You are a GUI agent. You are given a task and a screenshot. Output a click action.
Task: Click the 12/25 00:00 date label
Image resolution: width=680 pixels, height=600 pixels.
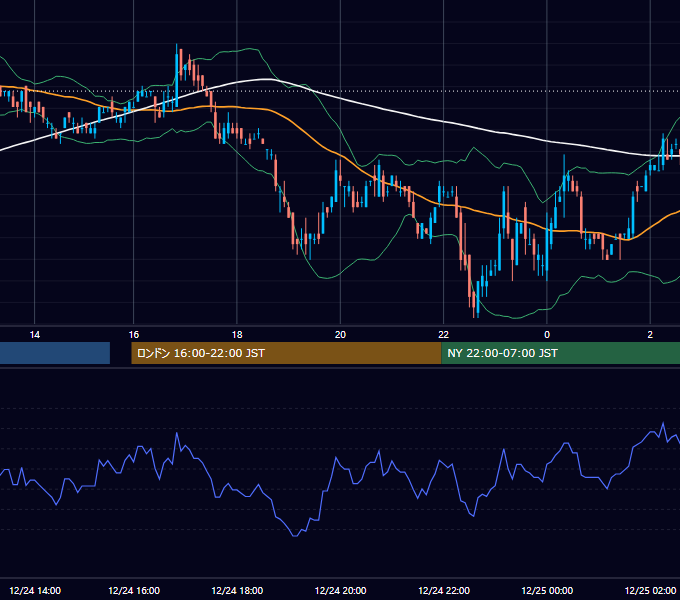(547, 590)
